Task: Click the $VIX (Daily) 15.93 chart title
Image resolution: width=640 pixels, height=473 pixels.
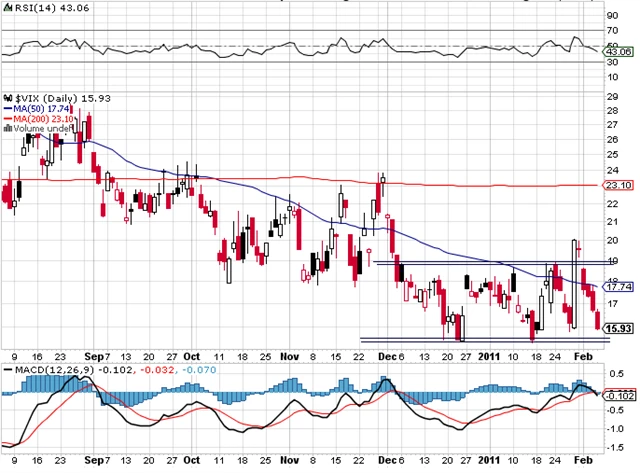Action: pyautogui.click(x=63, y=98)
